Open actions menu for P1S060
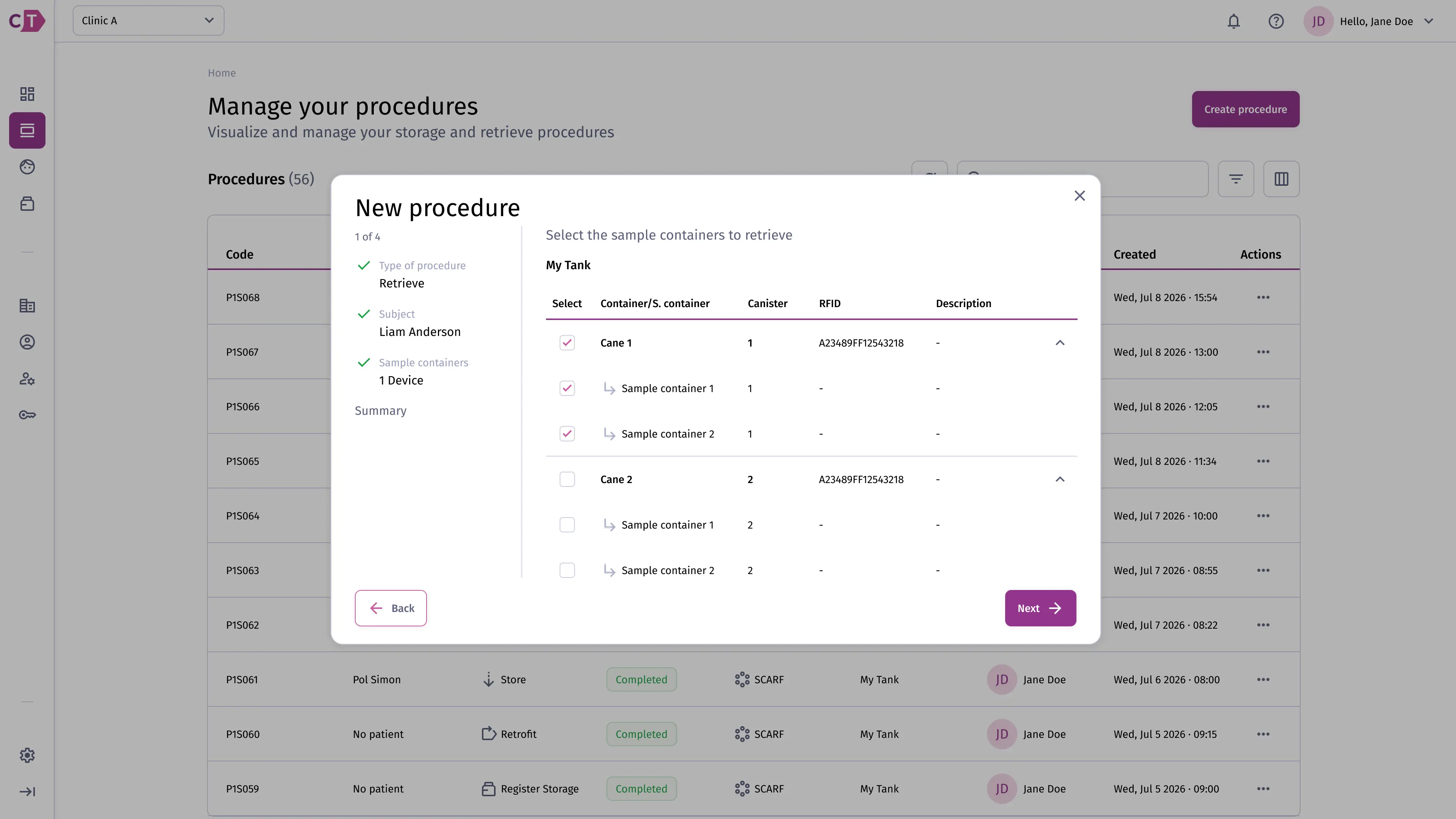This screenshot has height=819, width=1456. [1263, 734]
